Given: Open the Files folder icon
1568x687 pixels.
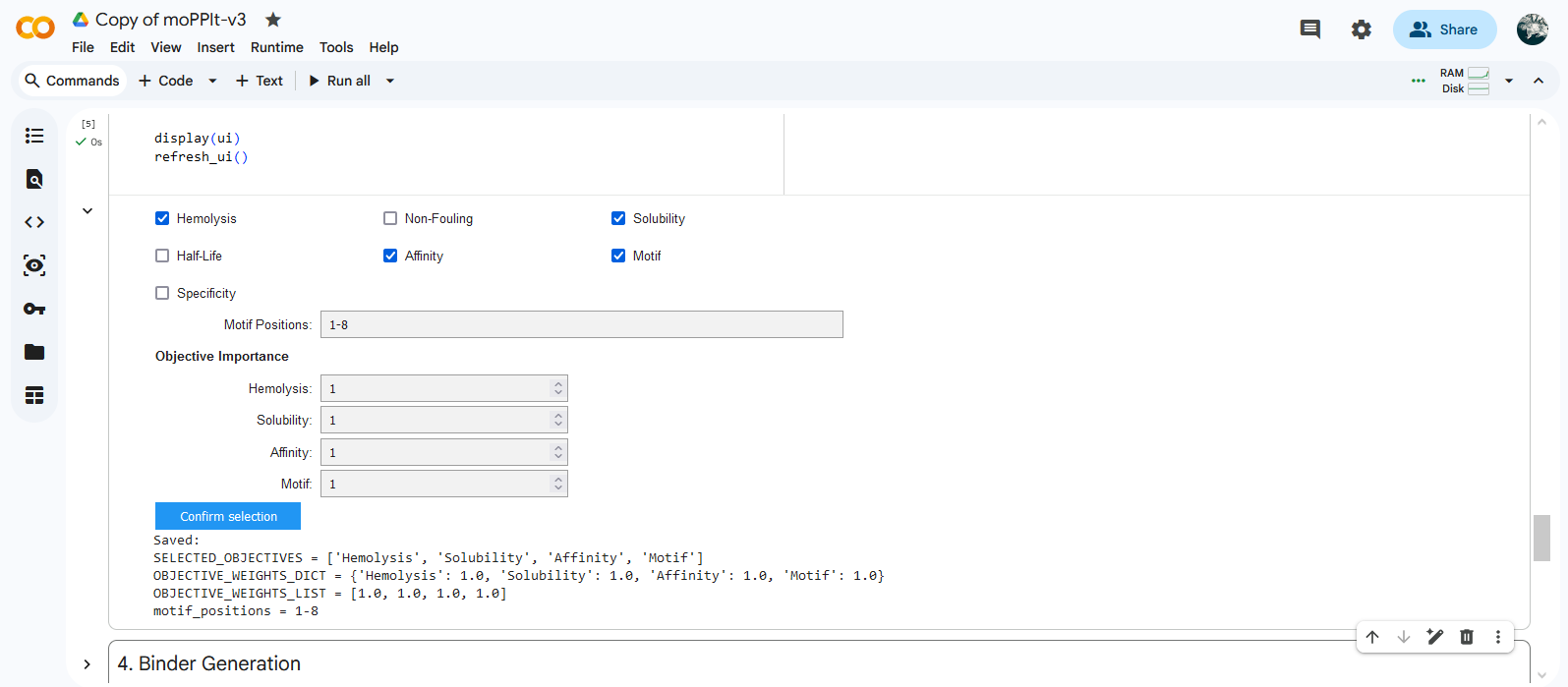Looking at the screenshot, I should point(34,352).
